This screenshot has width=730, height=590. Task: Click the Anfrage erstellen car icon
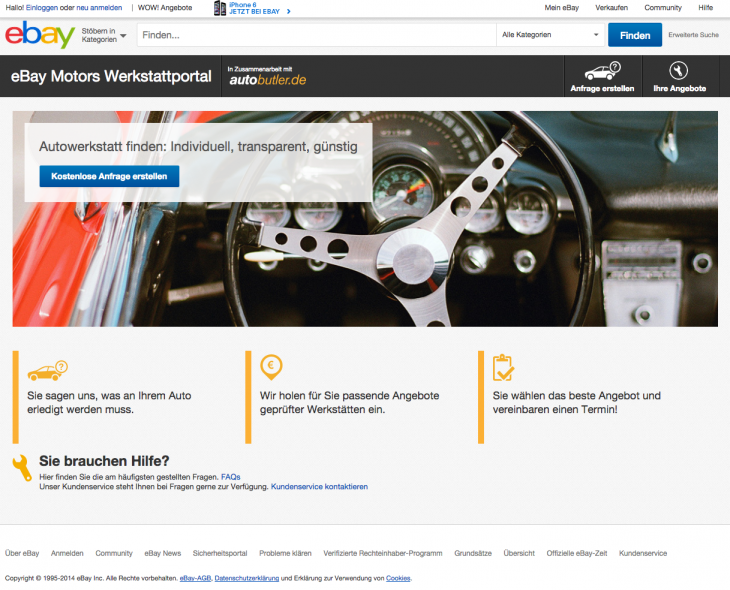(601, 71)
